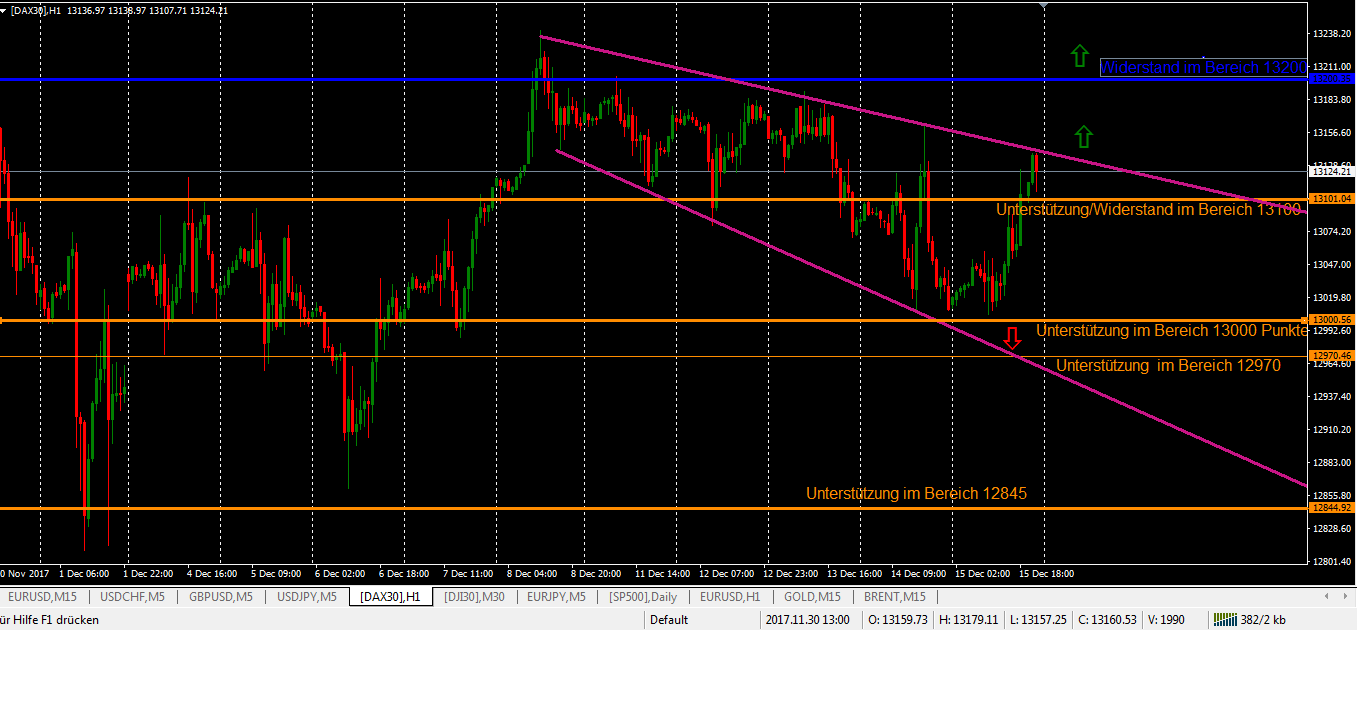Click the 13047.00 price scale label
The width and height of the screenshot is (1366, 728).
1332,264
